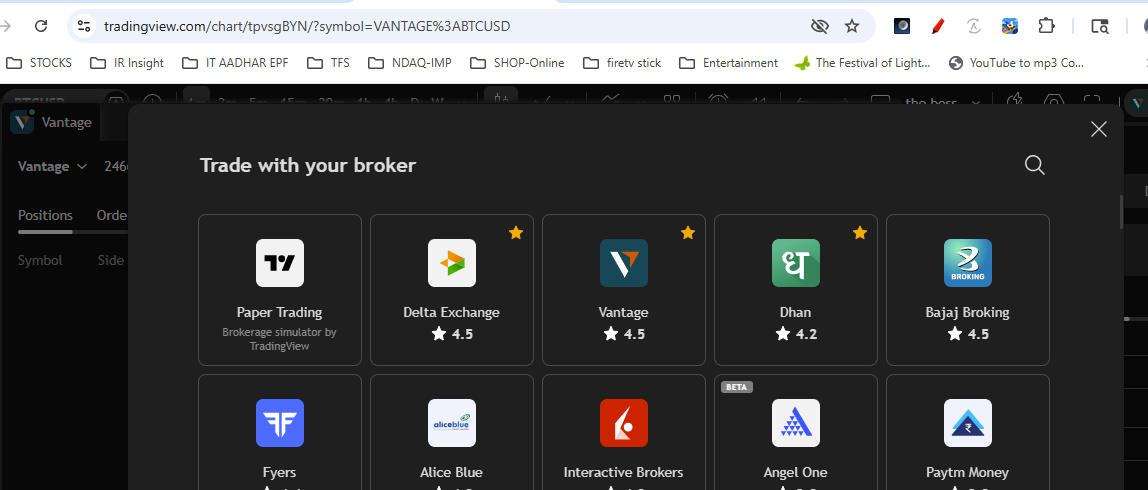Click the crossed-eye icon in address bar
The width and height of the screenshot is (1148, 490).
point(819,26)
